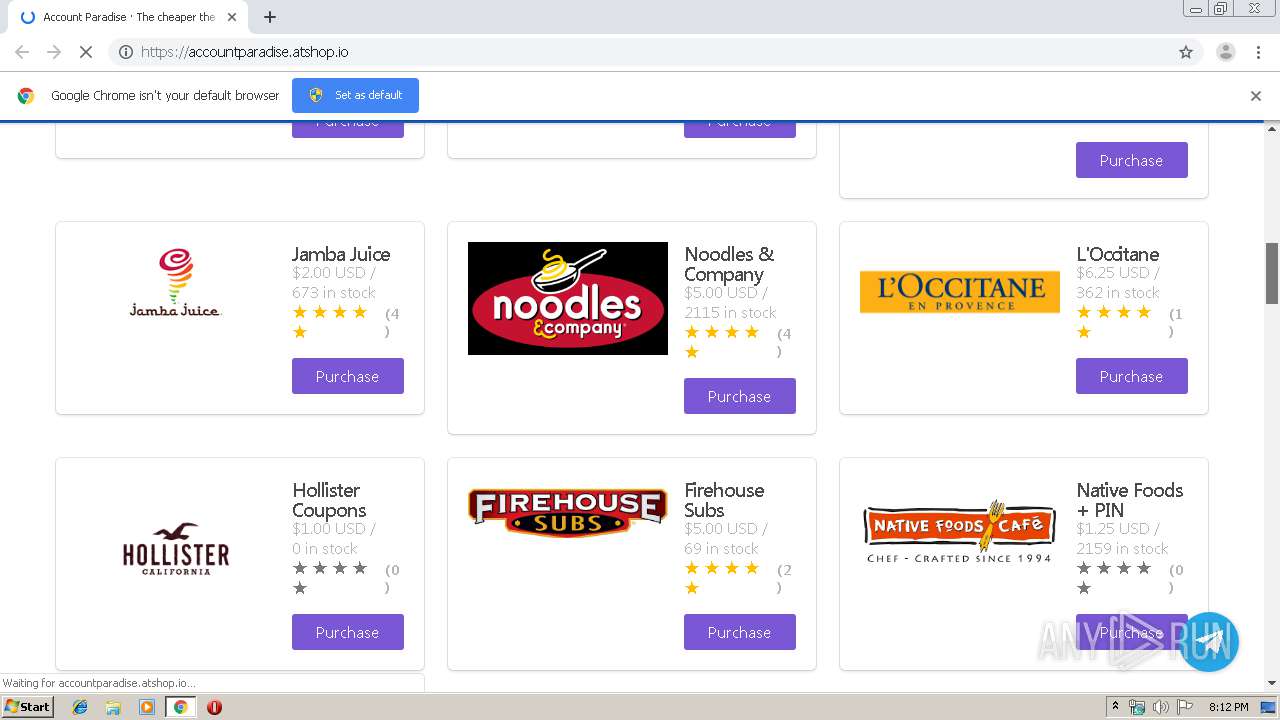Close the Account Paradise tab
The height and width of the screenshot is (720, 1280).
[231, 17]
